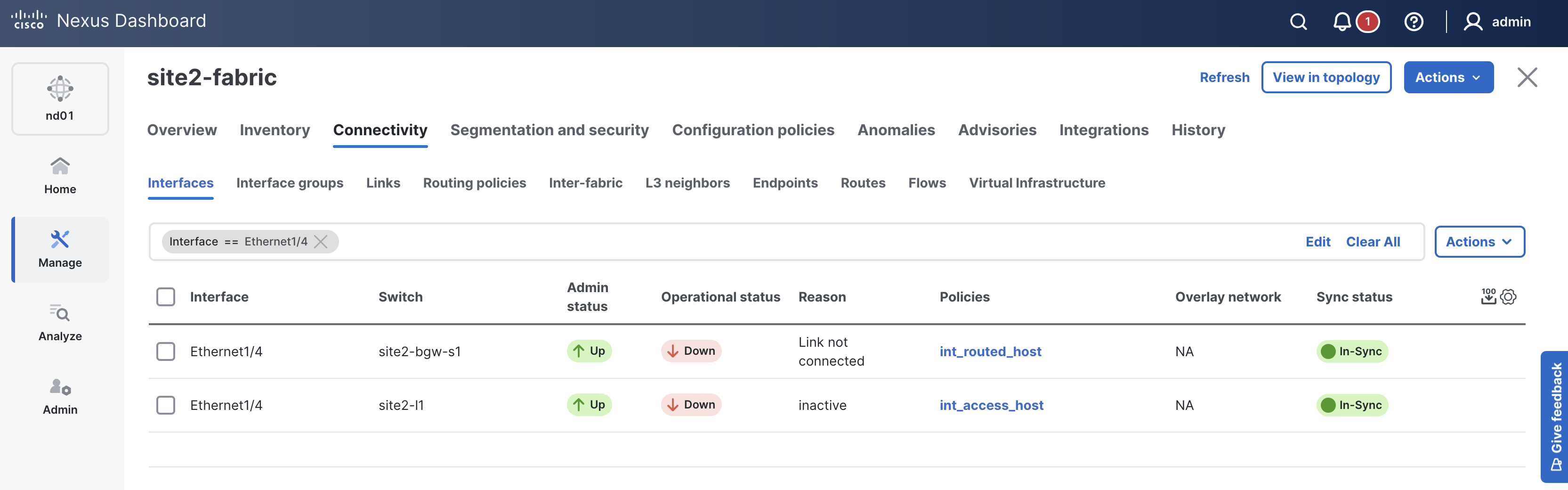Click the View in topology button
This screenshot has width=1568, height=490.
(x=1326, y=77)
